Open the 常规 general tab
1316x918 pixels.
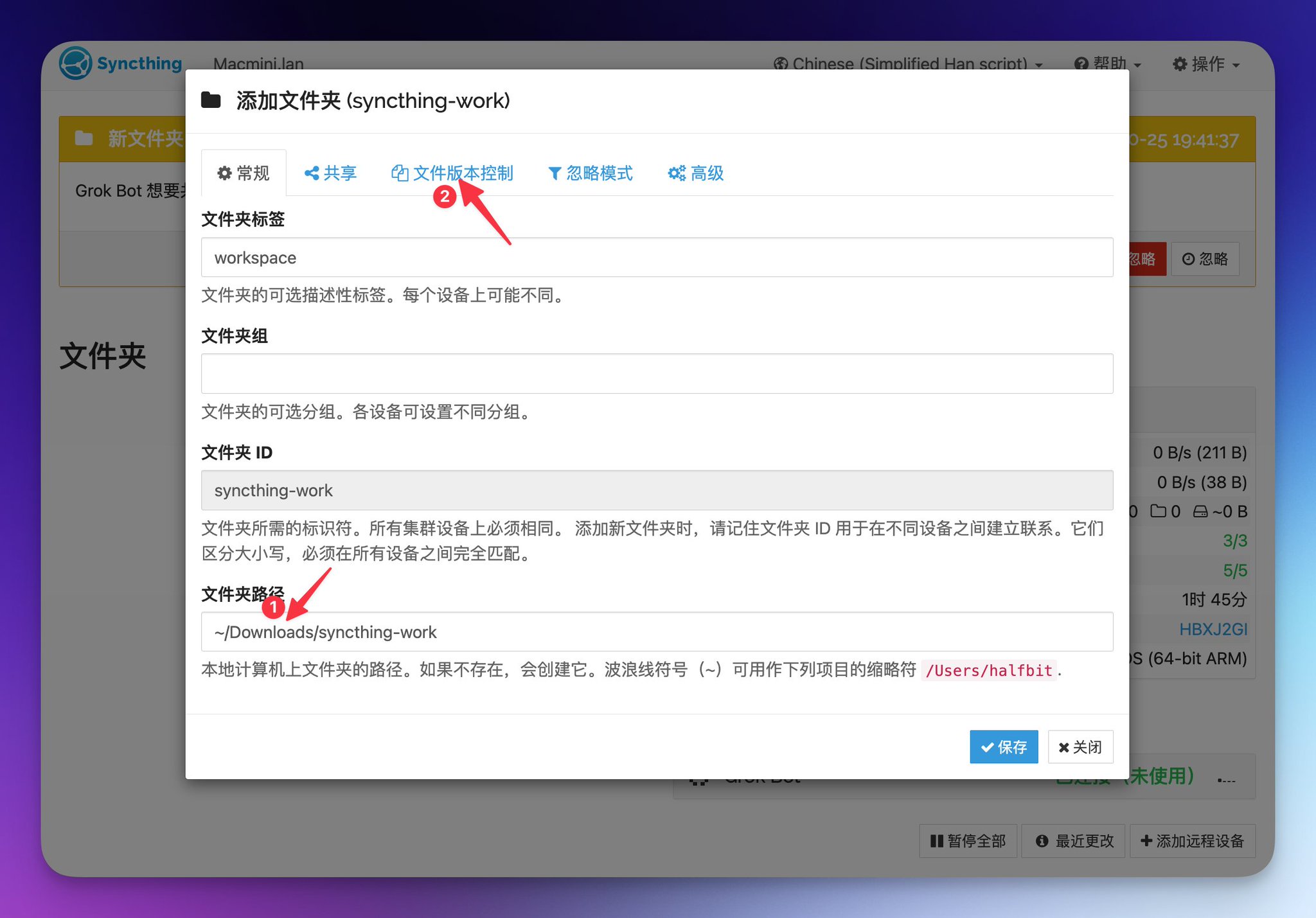244,173
